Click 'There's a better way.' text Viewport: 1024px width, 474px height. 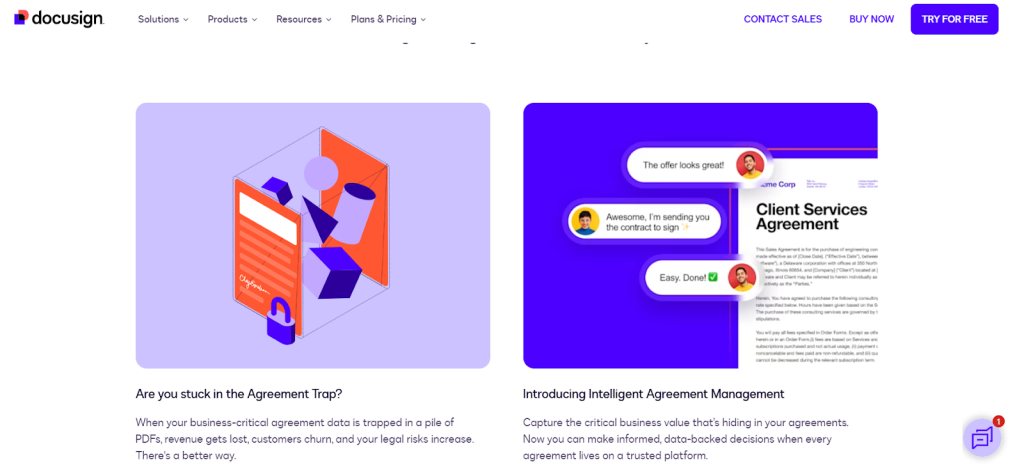click(186, 456)
